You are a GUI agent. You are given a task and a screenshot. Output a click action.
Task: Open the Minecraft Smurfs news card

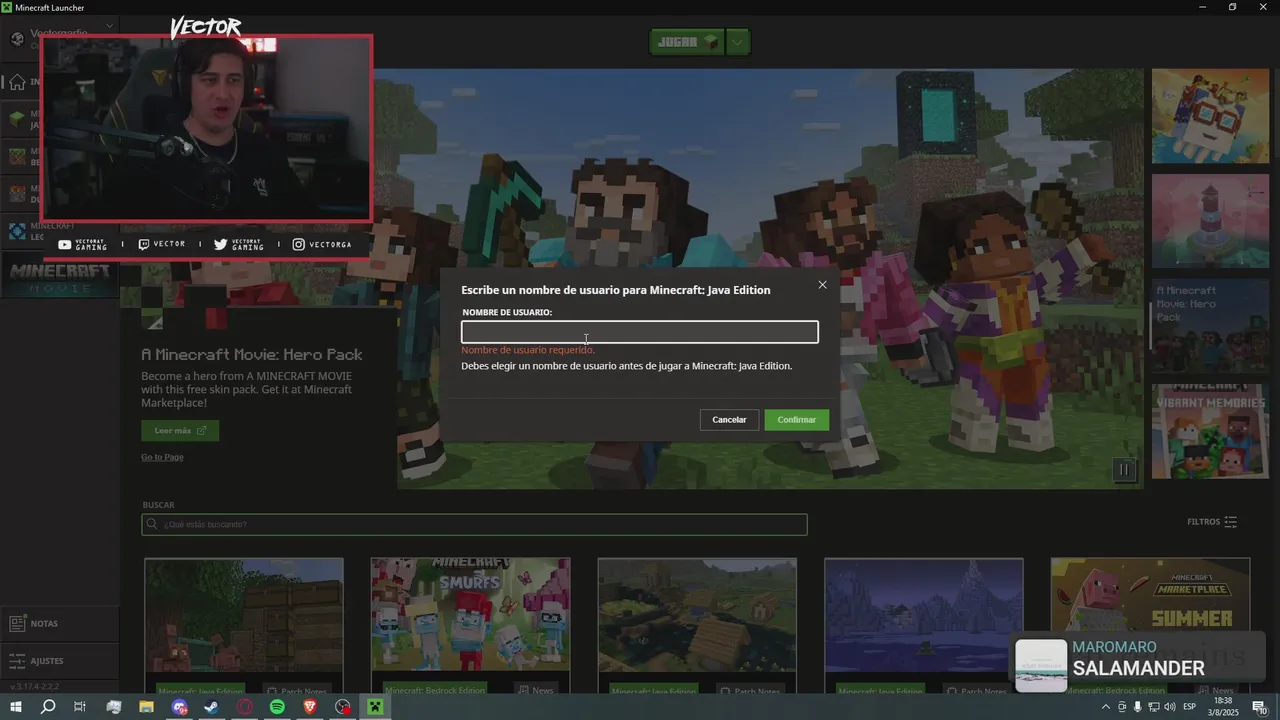tap(470, 627)
